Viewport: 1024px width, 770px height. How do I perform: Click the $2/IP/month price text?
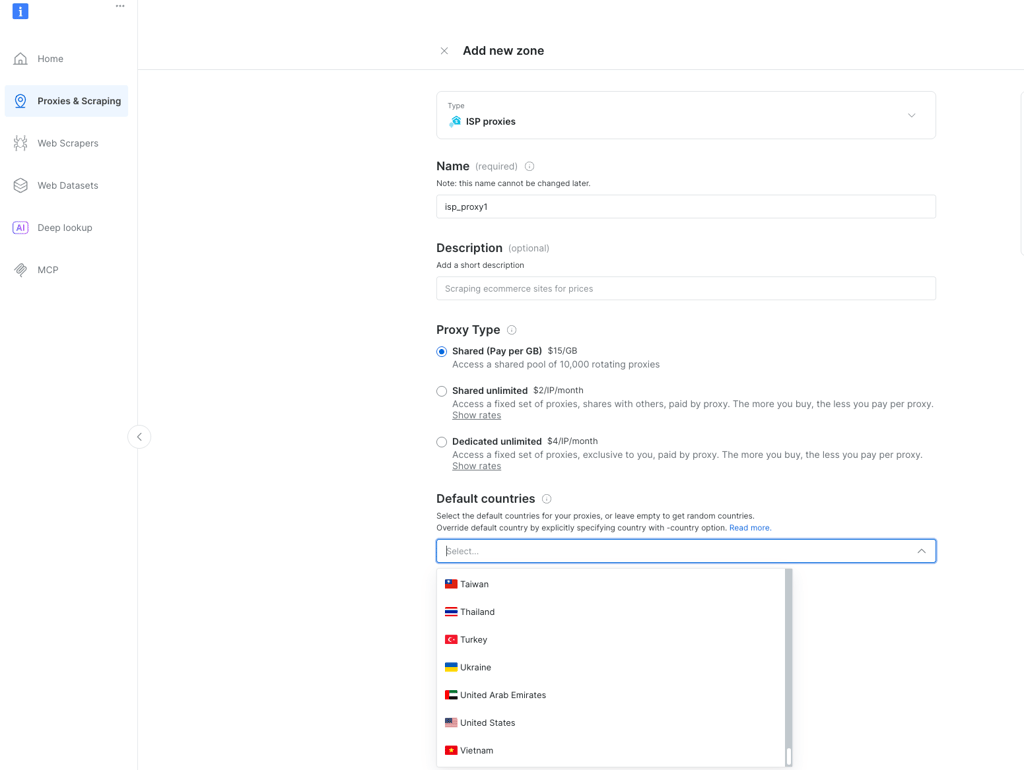(558, 391)
